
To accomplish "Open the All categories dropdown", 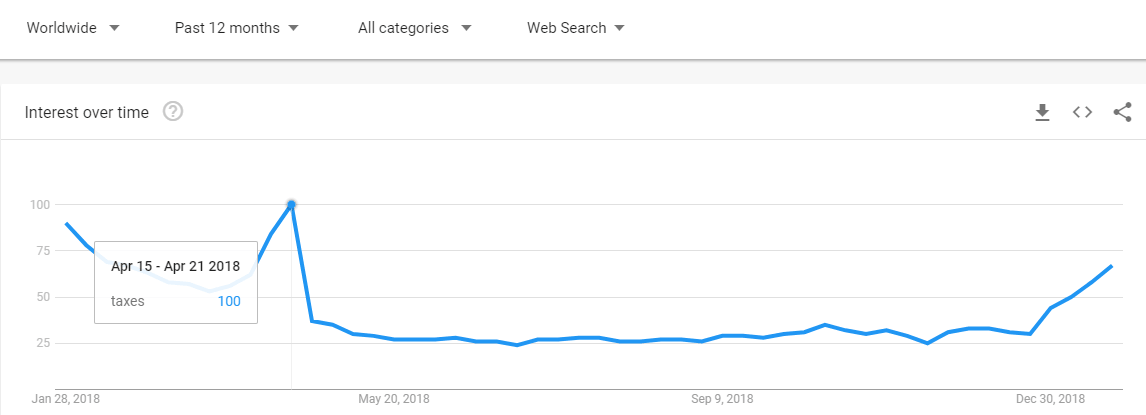I will (414, 28).
